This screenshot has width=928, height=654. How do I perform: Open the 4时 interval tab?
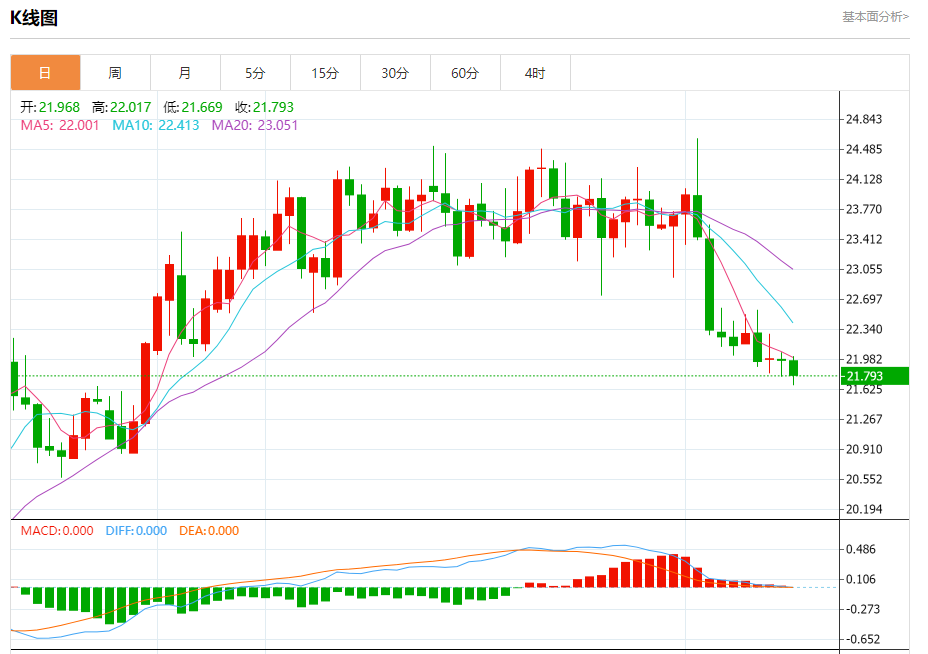point(535,73)
